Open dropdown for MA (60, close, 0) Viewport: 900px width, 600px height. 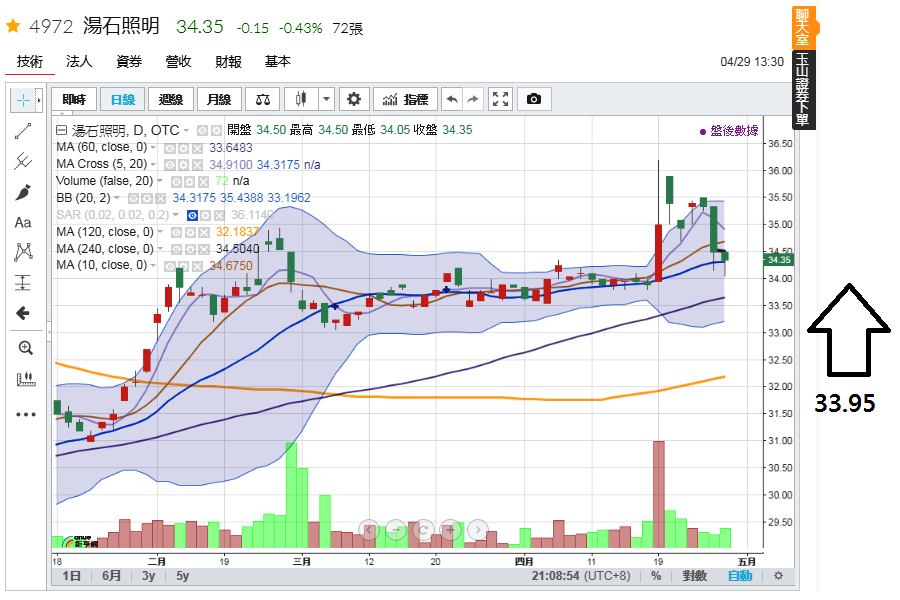(154, 148)
